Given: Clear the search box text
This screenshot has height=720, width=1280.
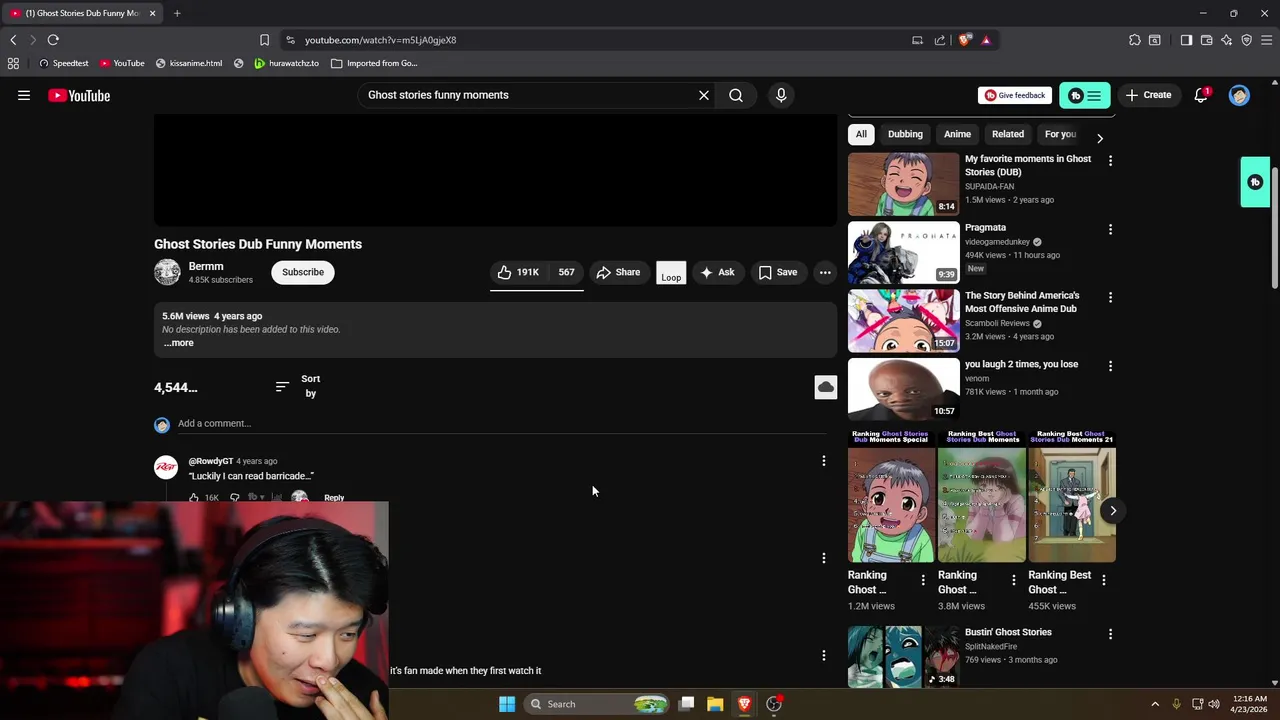Looking at the screenshot, I should 704,95.
